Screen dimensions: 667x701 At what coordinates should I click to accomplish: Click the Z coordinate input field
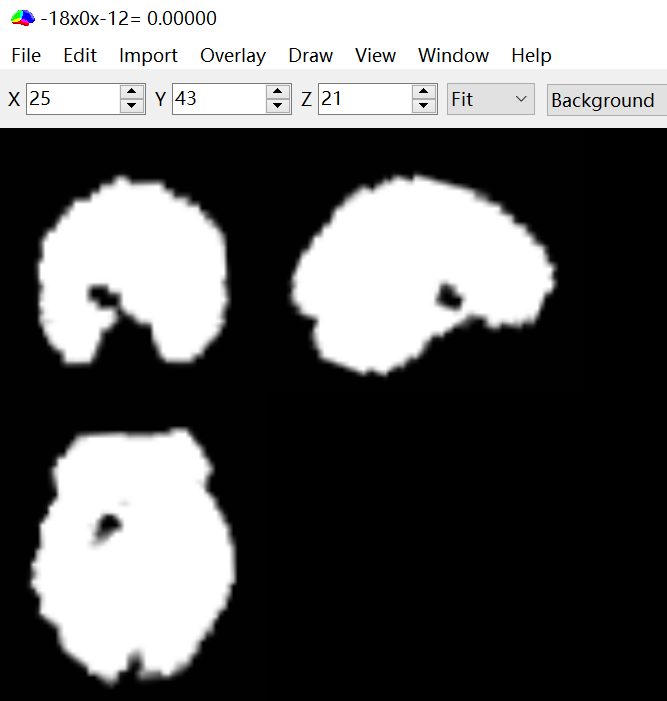[x=365, y=99]
